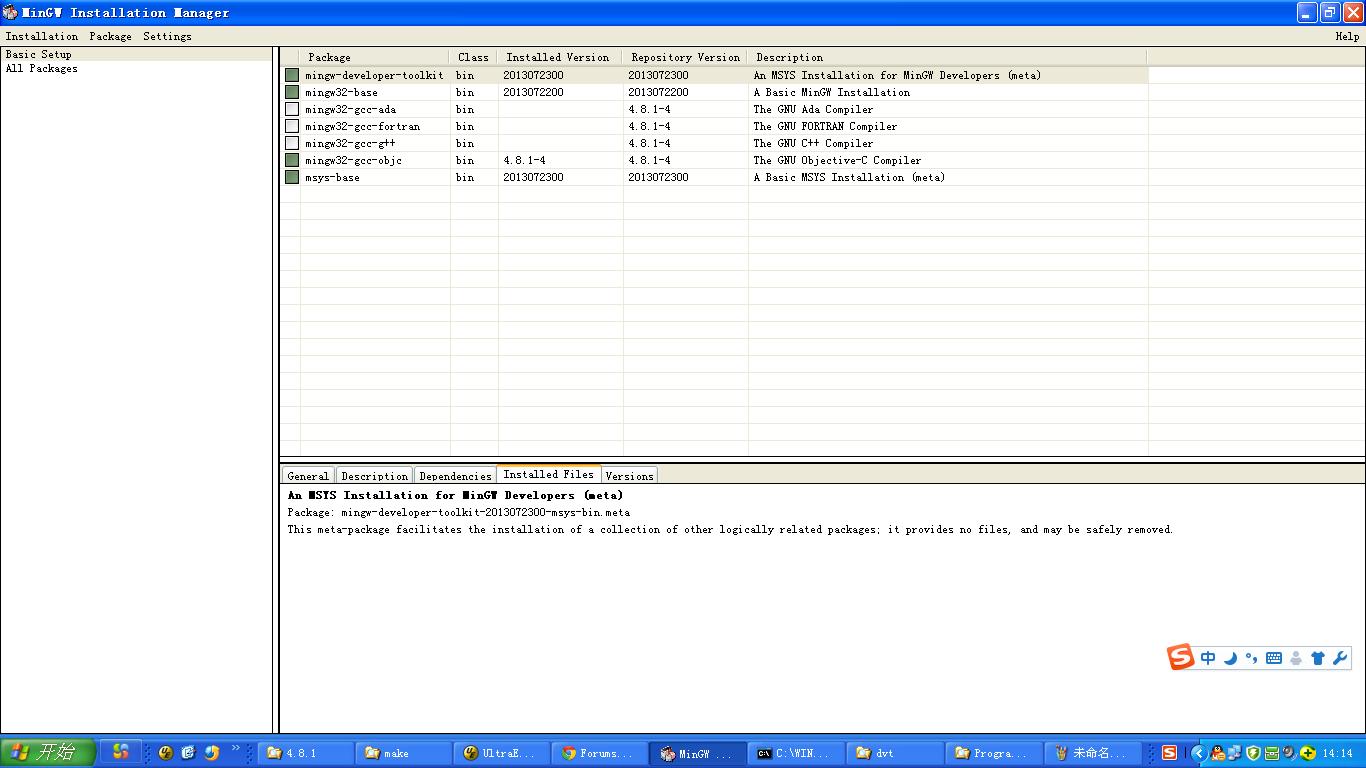1366x768 pixels.
Task: Toggle mark box for mingw32-gcc-objc package
Action: pos(292,160)
